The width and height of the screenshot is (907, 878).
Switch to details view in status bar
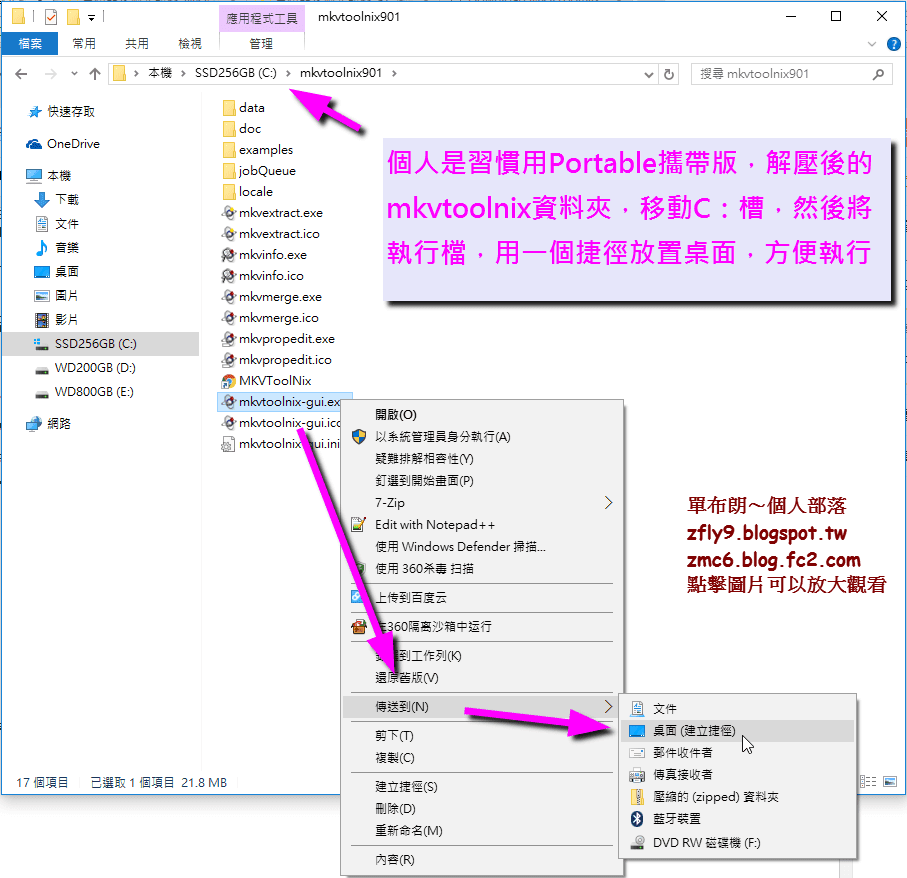pyautogui.click(x=868, y=782)
